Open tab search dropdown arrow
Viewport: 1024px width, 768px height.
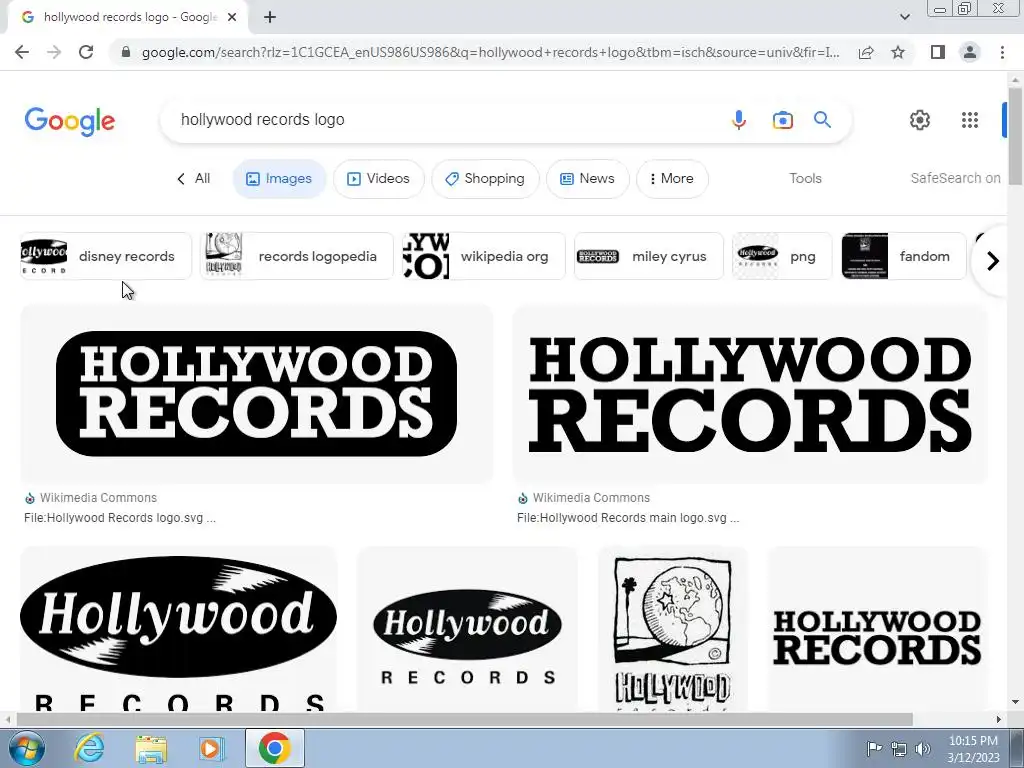904,17
